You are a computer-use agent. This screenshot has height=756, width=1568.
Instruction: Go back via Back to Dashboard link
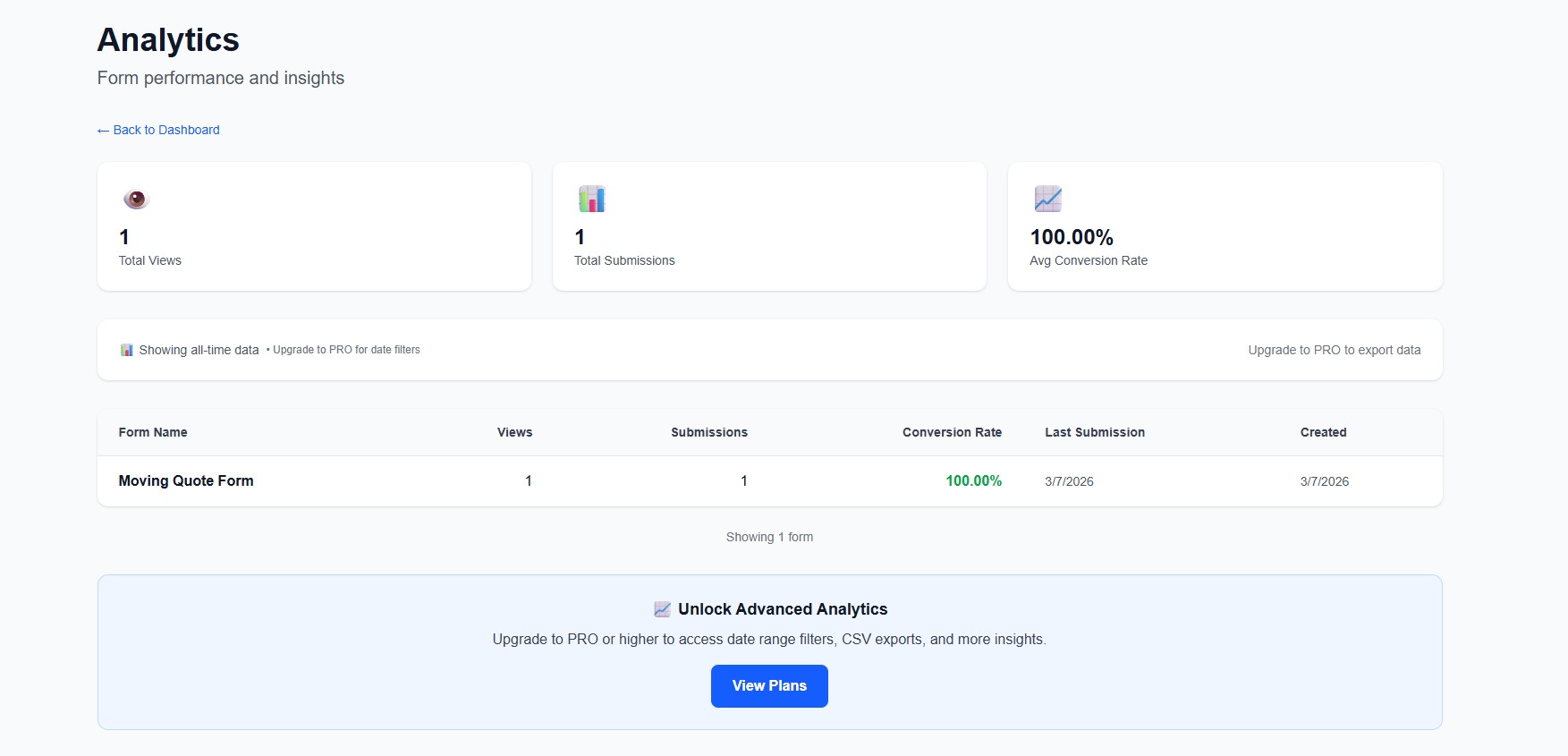click(158, 130)
